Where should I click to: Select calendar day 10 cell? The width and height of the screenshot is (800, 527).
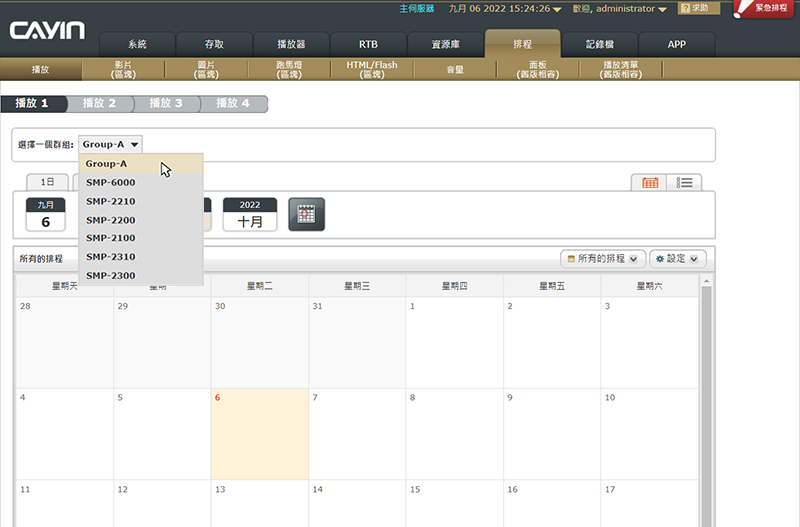click(649, 434)
